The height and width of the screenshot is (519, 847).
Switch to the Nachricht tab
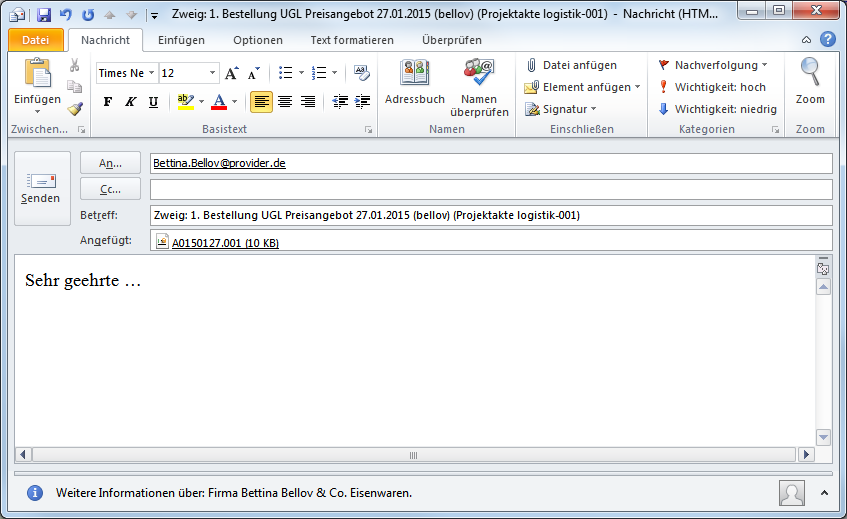click(105, 40)
